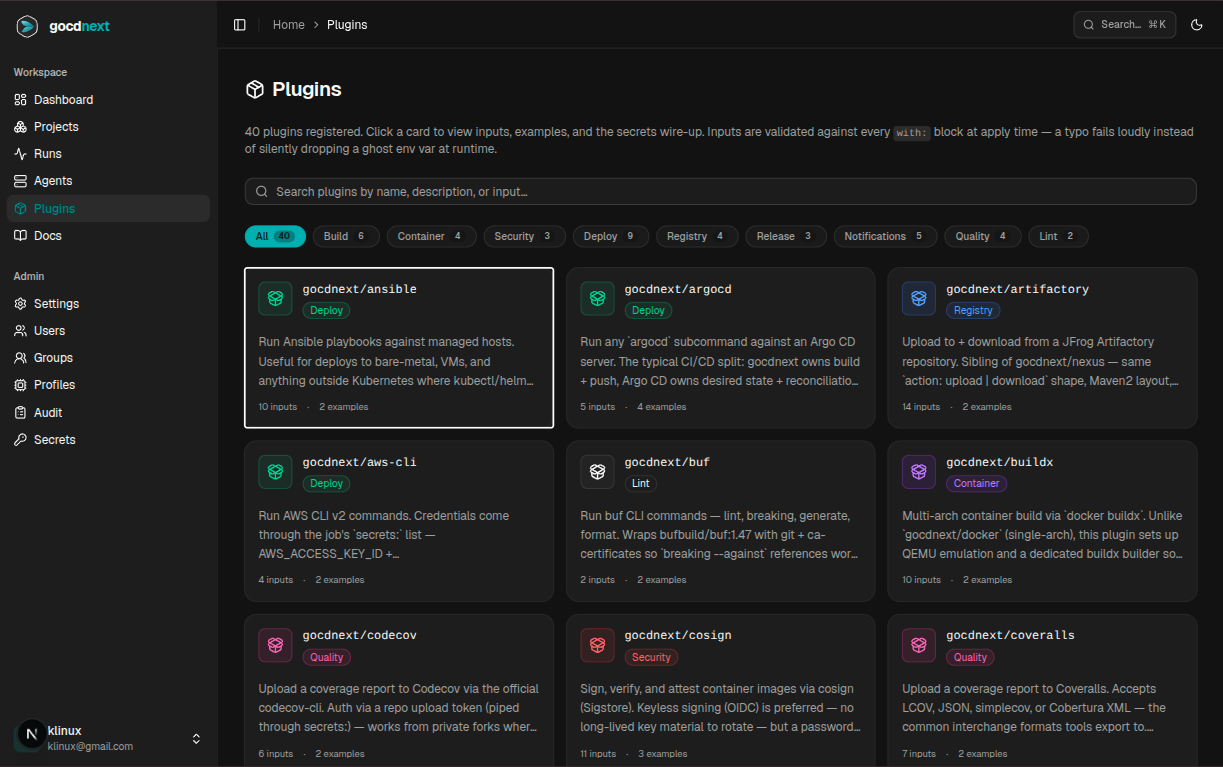This screenshot has width=1223, height=767.
Task: Click the Deploy badge on gocdnext/aws-cli
Action: tap(327, 484)
